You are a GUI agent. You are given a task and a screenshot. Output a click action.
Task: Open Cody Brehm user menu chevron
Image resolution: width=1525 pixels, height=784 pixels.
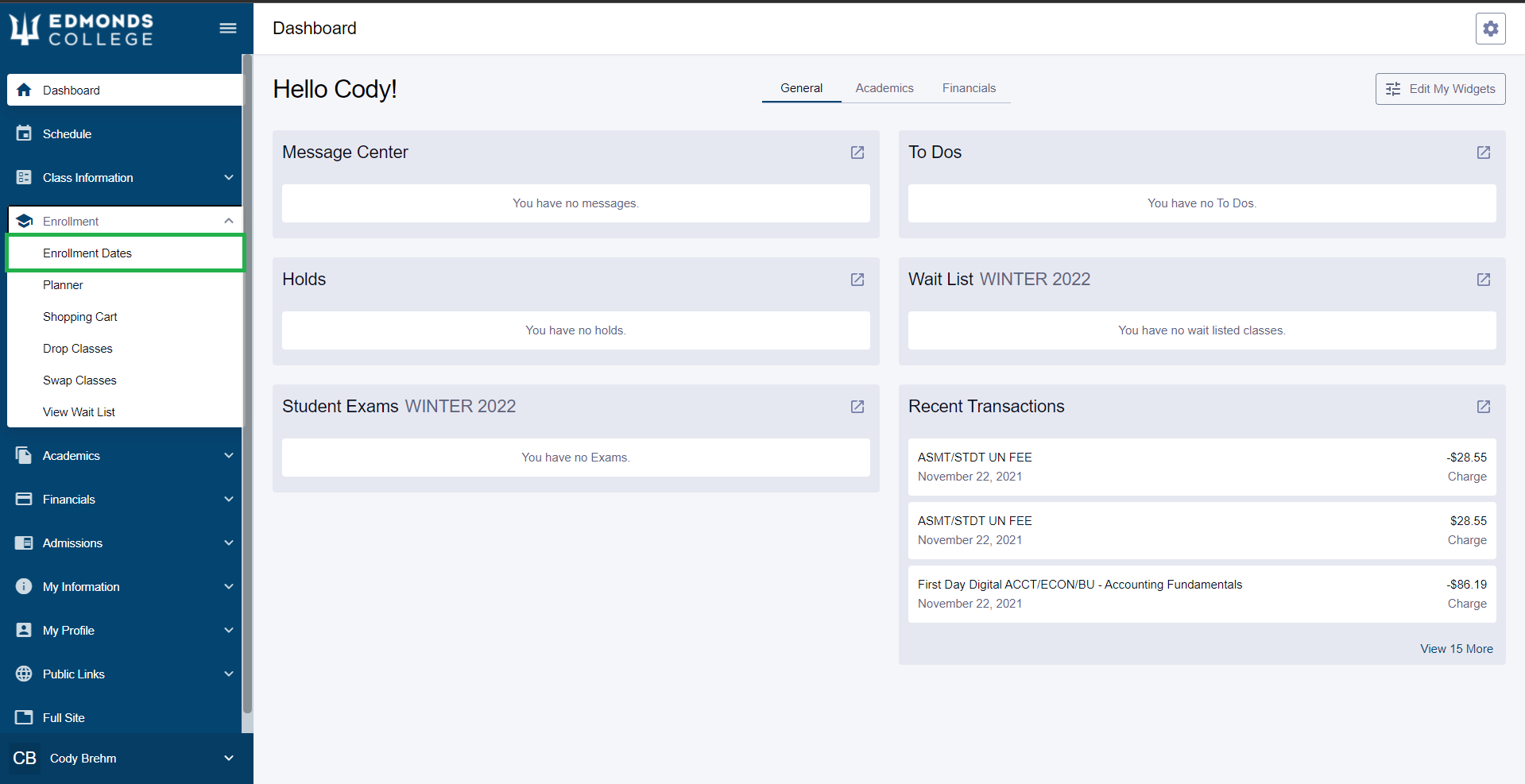tap(229, 758)
